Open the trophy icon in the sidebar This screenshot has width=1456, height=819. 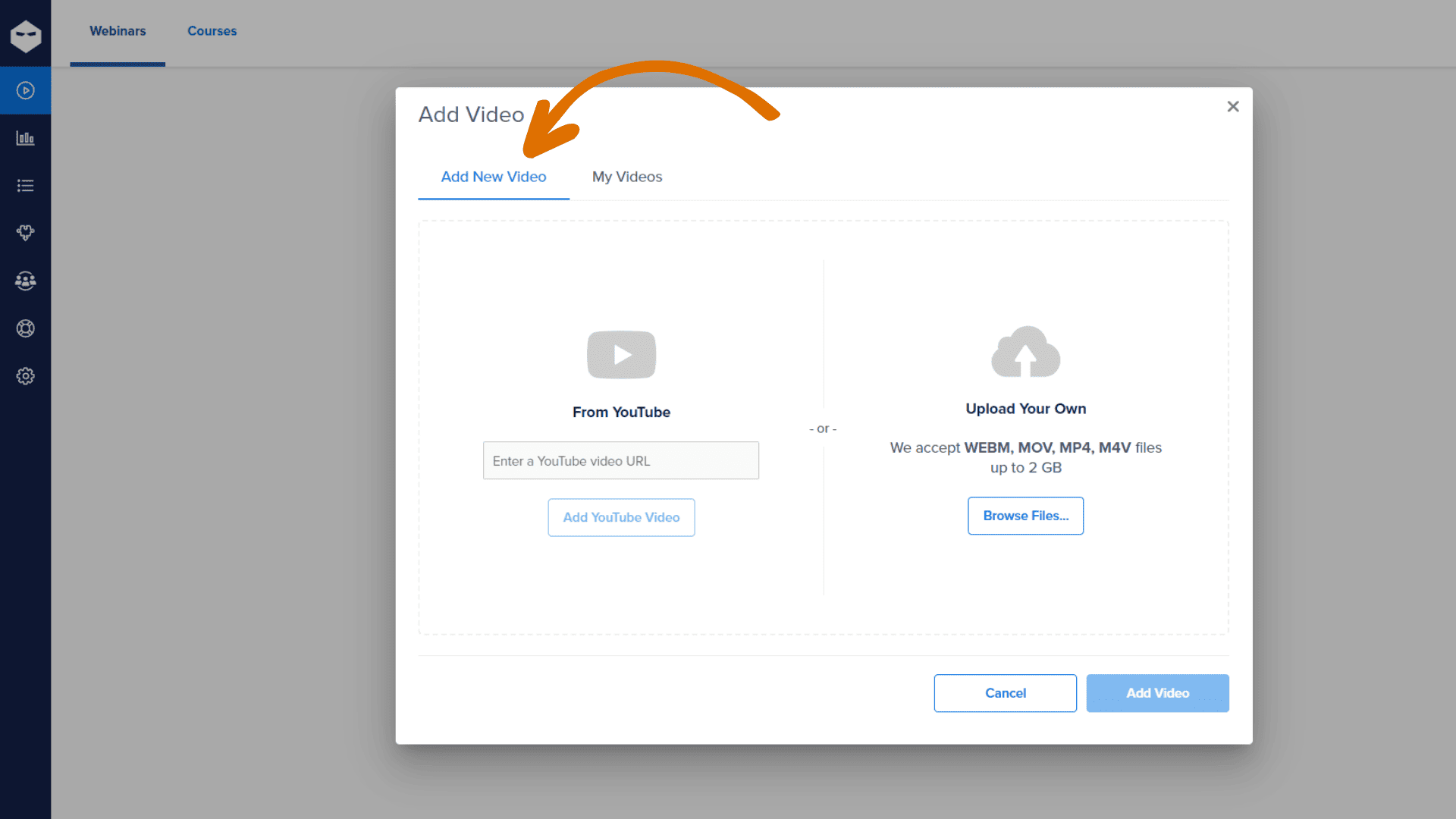(26, 233)
